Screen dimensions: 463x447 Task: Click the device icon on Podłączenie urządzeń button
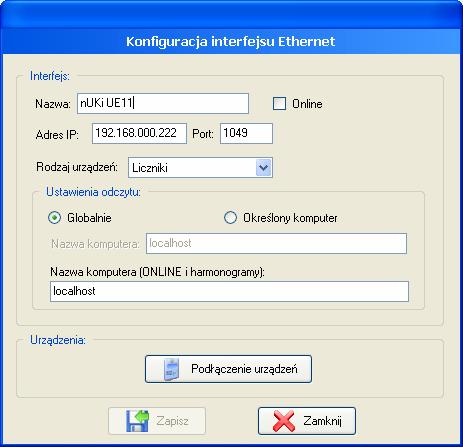pyautogui.click(x=172, y=369)
